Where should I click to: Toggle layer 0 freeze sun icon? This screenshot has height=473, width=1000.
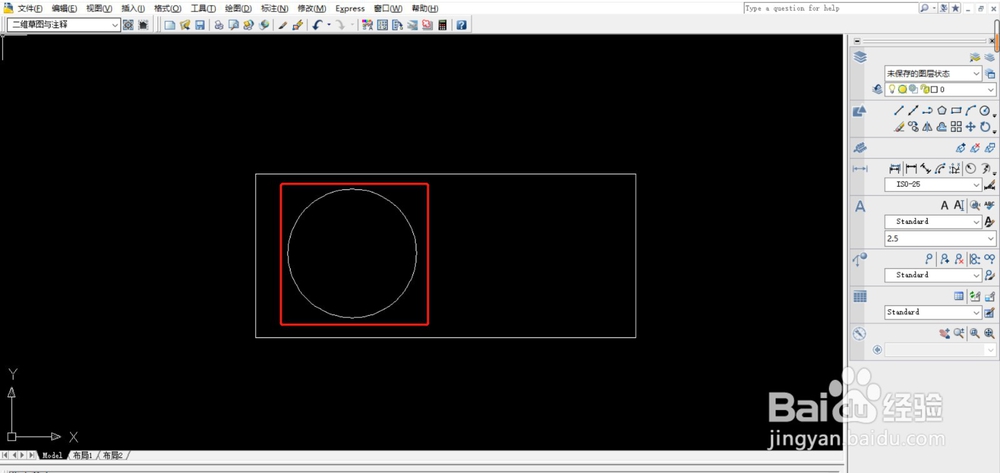pos(902,90)
